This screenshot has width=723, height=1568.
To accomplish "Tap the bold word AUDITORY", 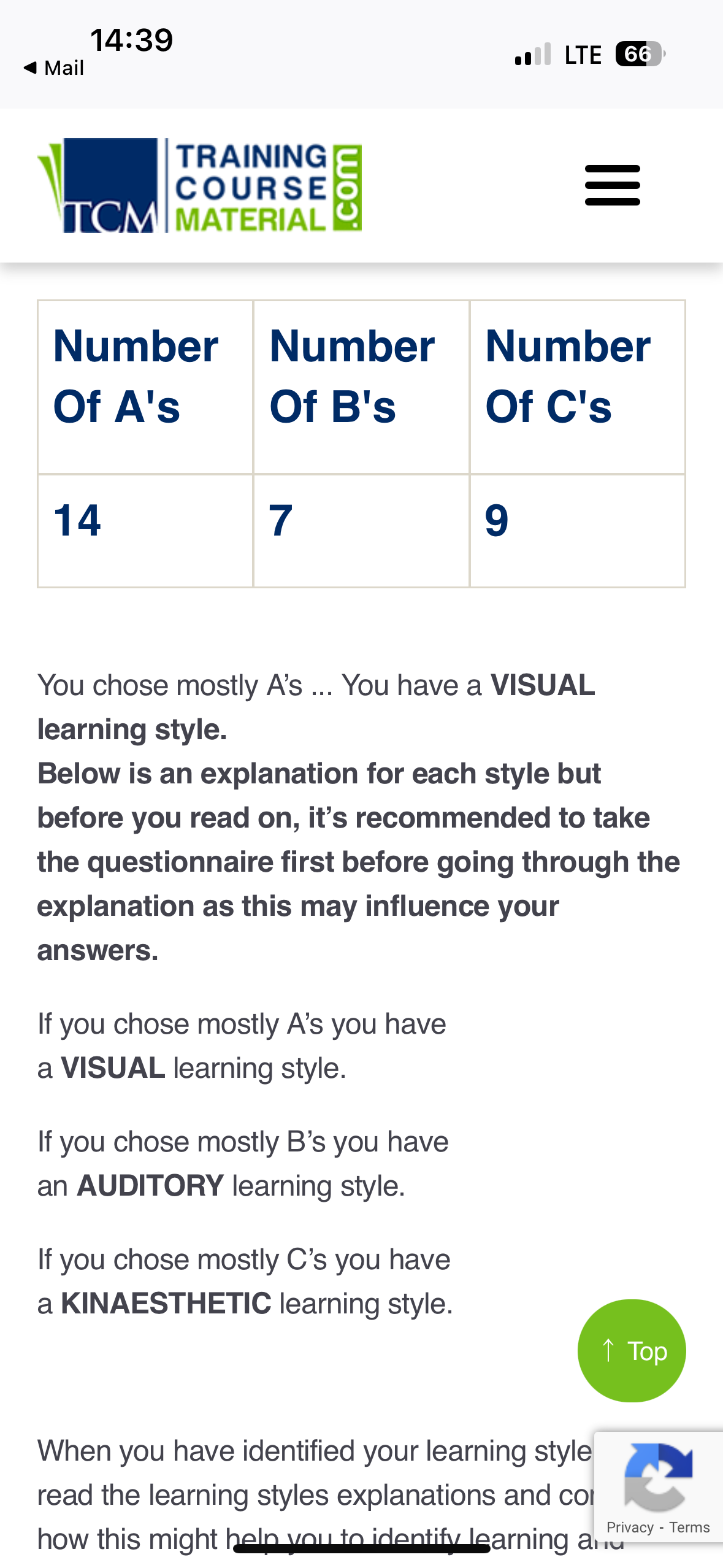I will [150, 1186].
